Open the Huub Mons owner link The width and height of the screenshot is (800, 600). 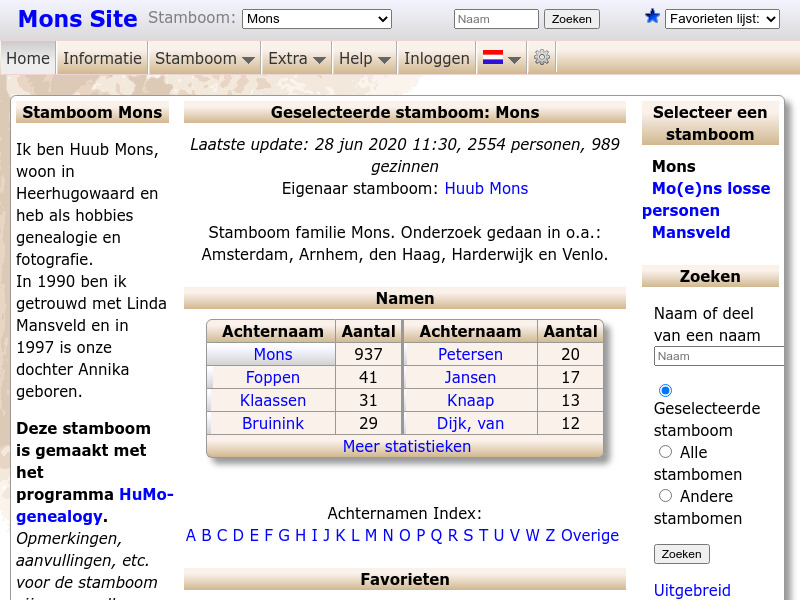tap(486, 188)
